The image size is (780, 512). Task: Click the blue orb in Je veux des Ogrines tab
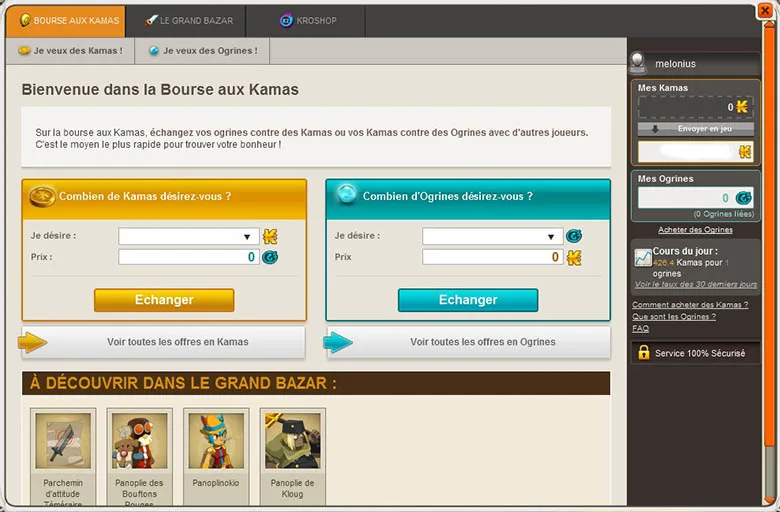click(154, 51)
